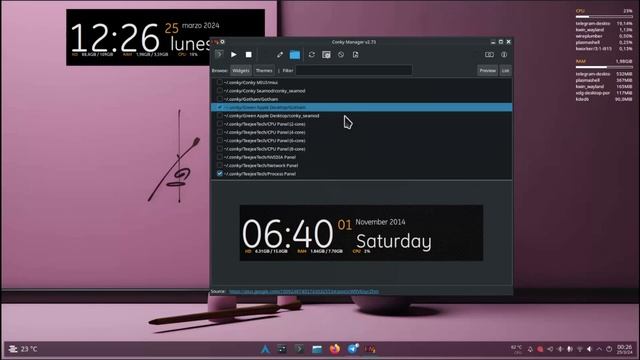
Task: Open the terminal icon in the taskbar
Action: pyautogui.click(x=299, y=349)
